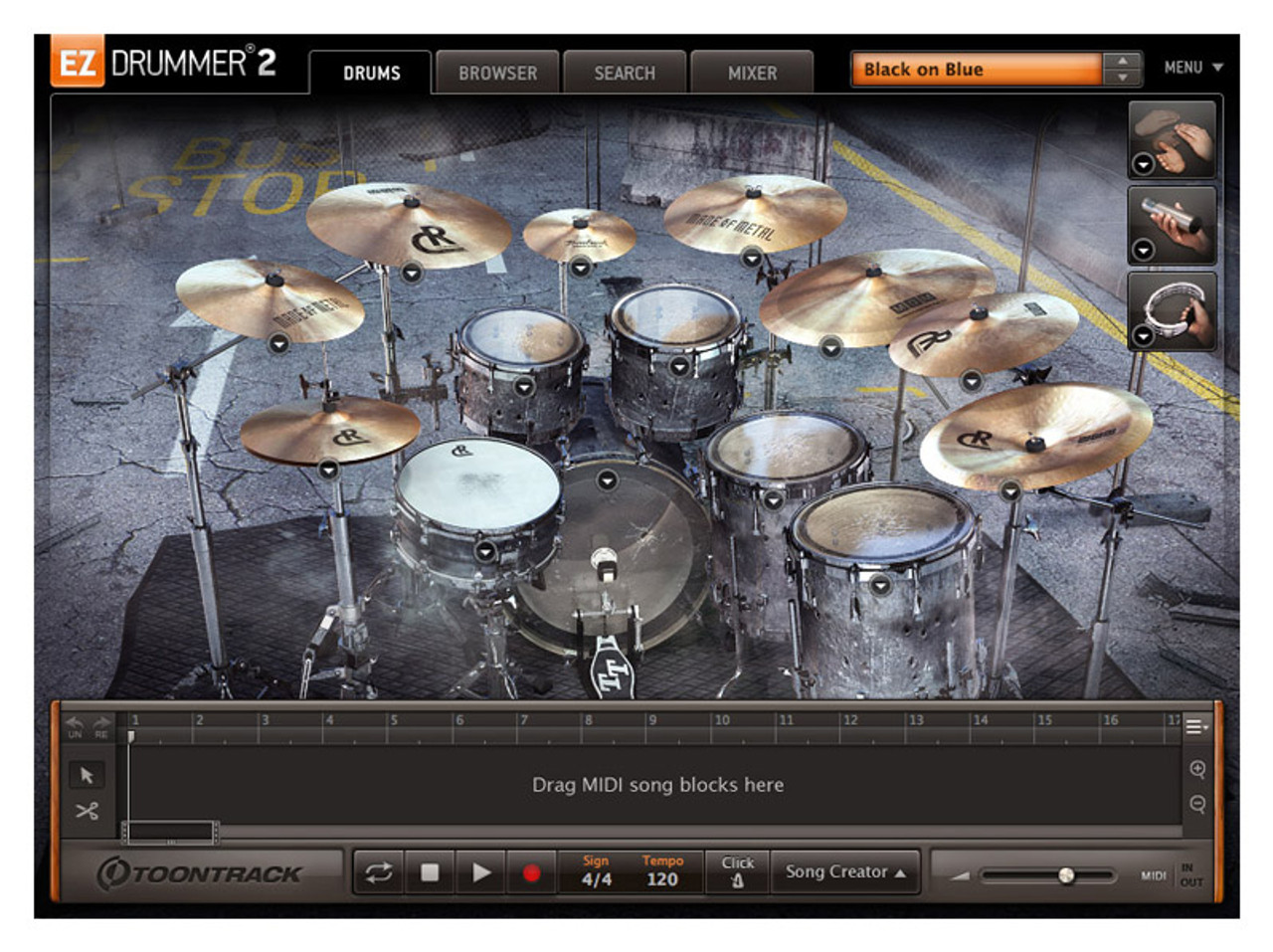The width and height of the screenshot is (1273, 952).
Task: Select the scissors split tool
Action: point(87,811)
